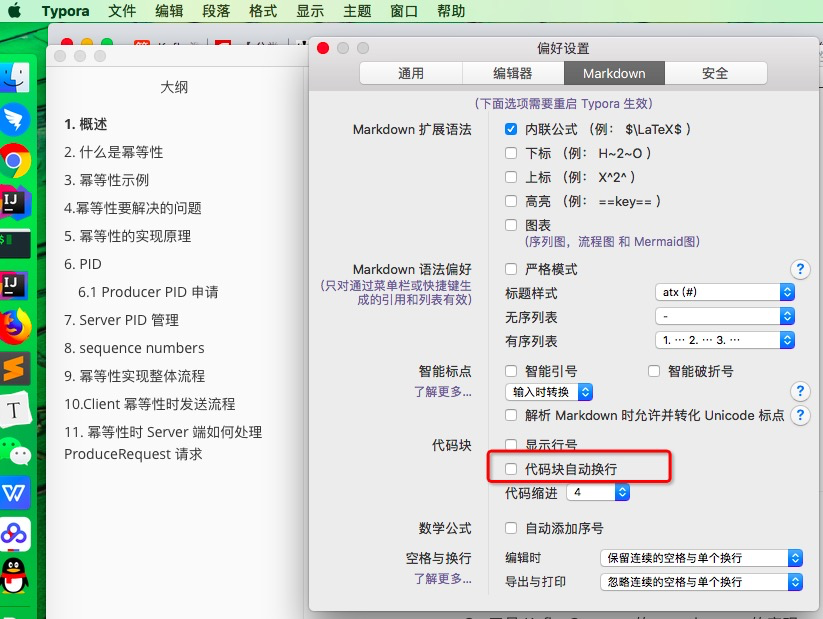
Task: Go to outline item 6.1 Producer PID 申请
Action: point(148,292)
